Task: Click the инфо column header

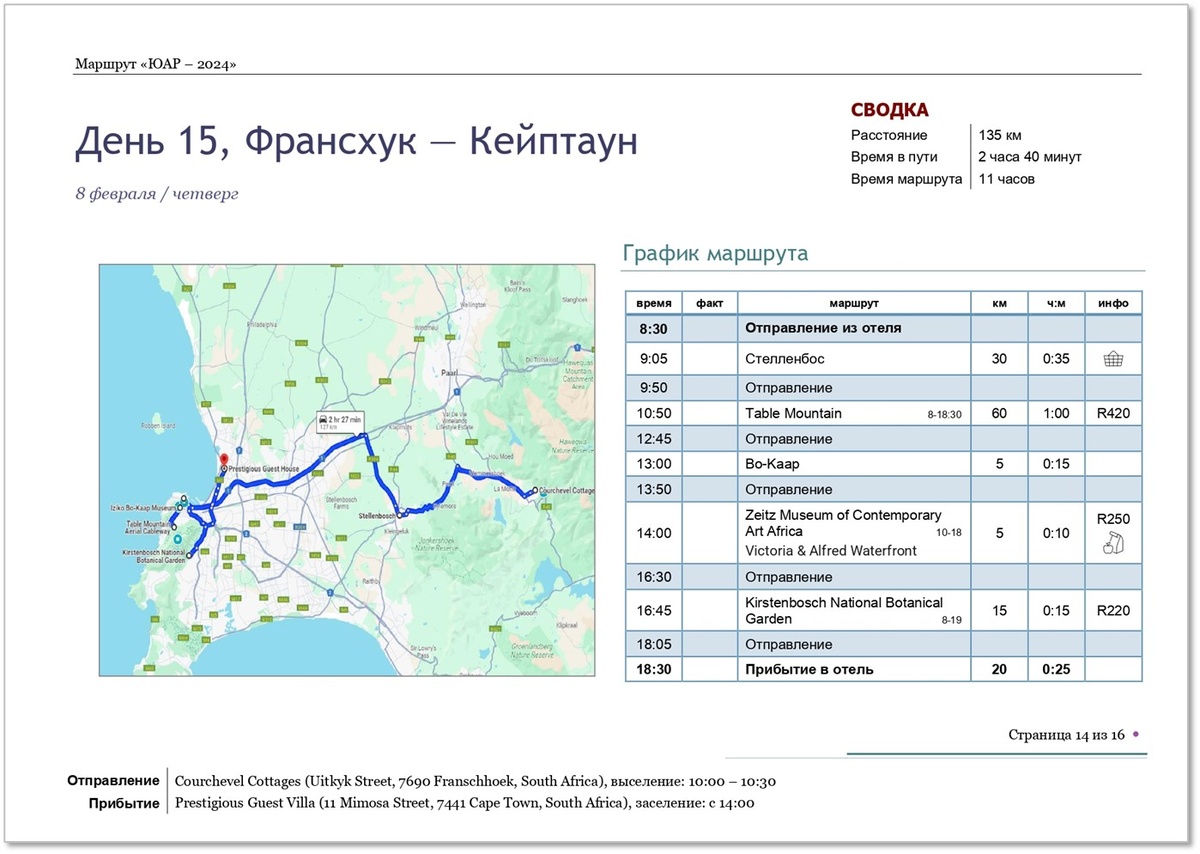Action: (1113, 303)
